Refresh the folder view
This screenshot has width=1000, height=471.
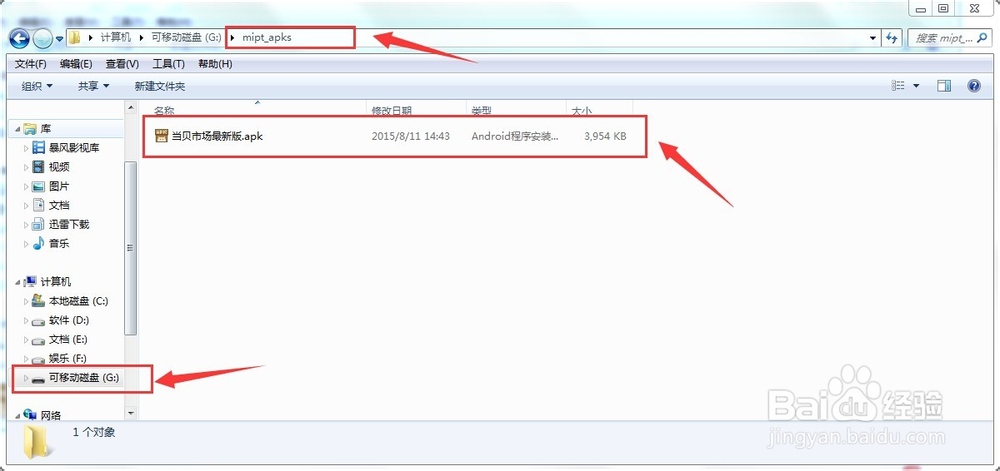[x=892, y=38]
